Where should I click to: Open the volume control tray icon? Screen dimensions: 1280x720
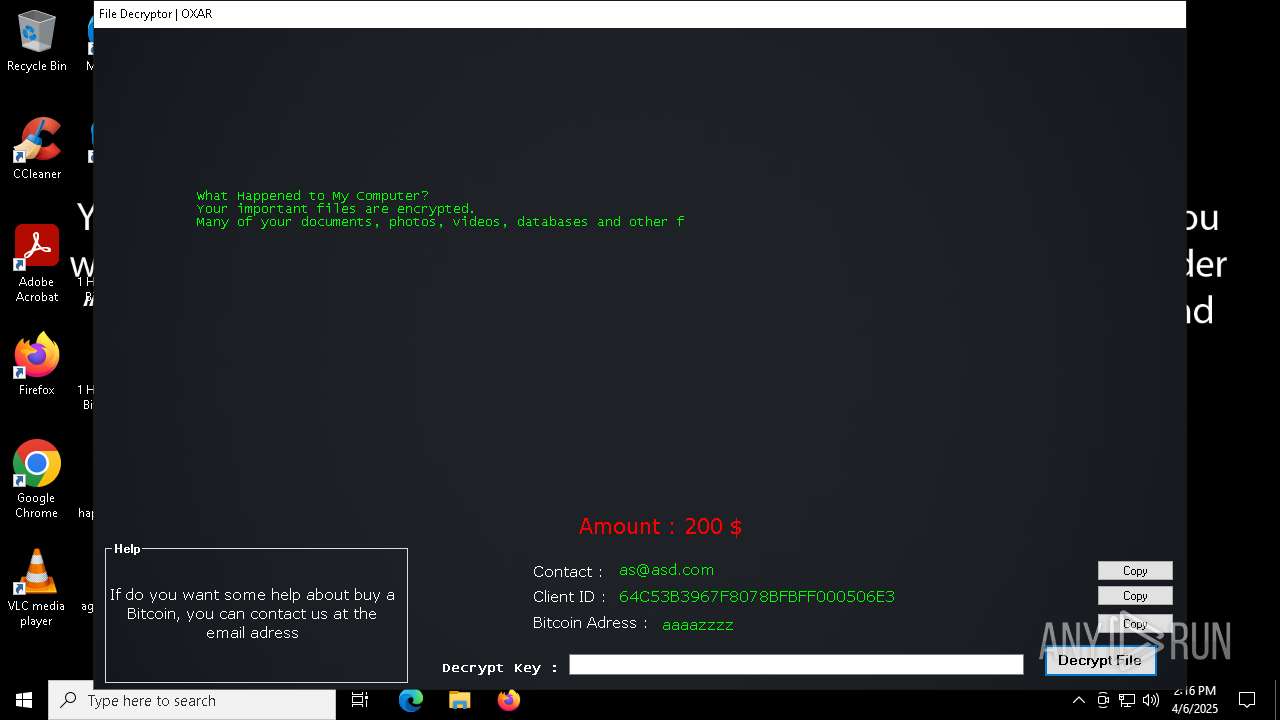coord(1151,701)
